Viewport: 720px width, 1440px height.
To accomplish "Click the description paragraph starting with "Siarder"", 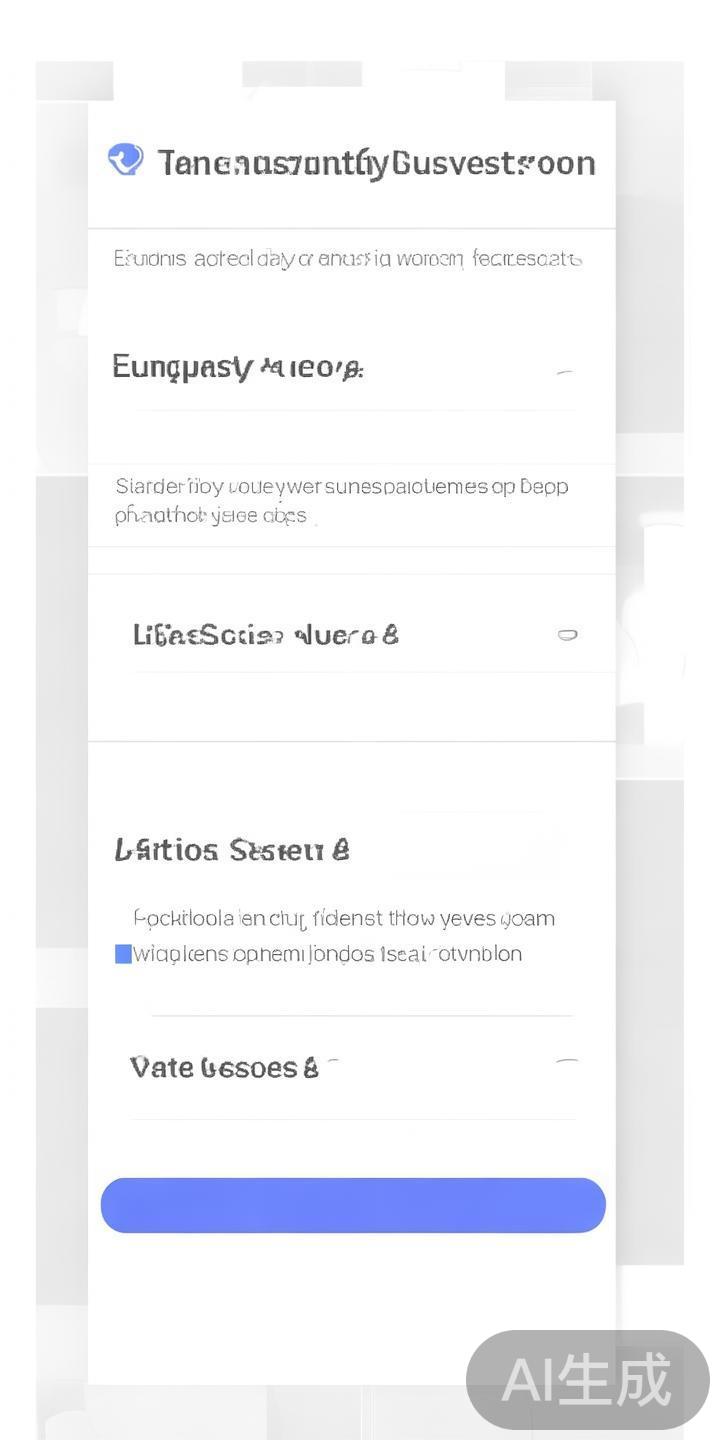I will 341,500.
